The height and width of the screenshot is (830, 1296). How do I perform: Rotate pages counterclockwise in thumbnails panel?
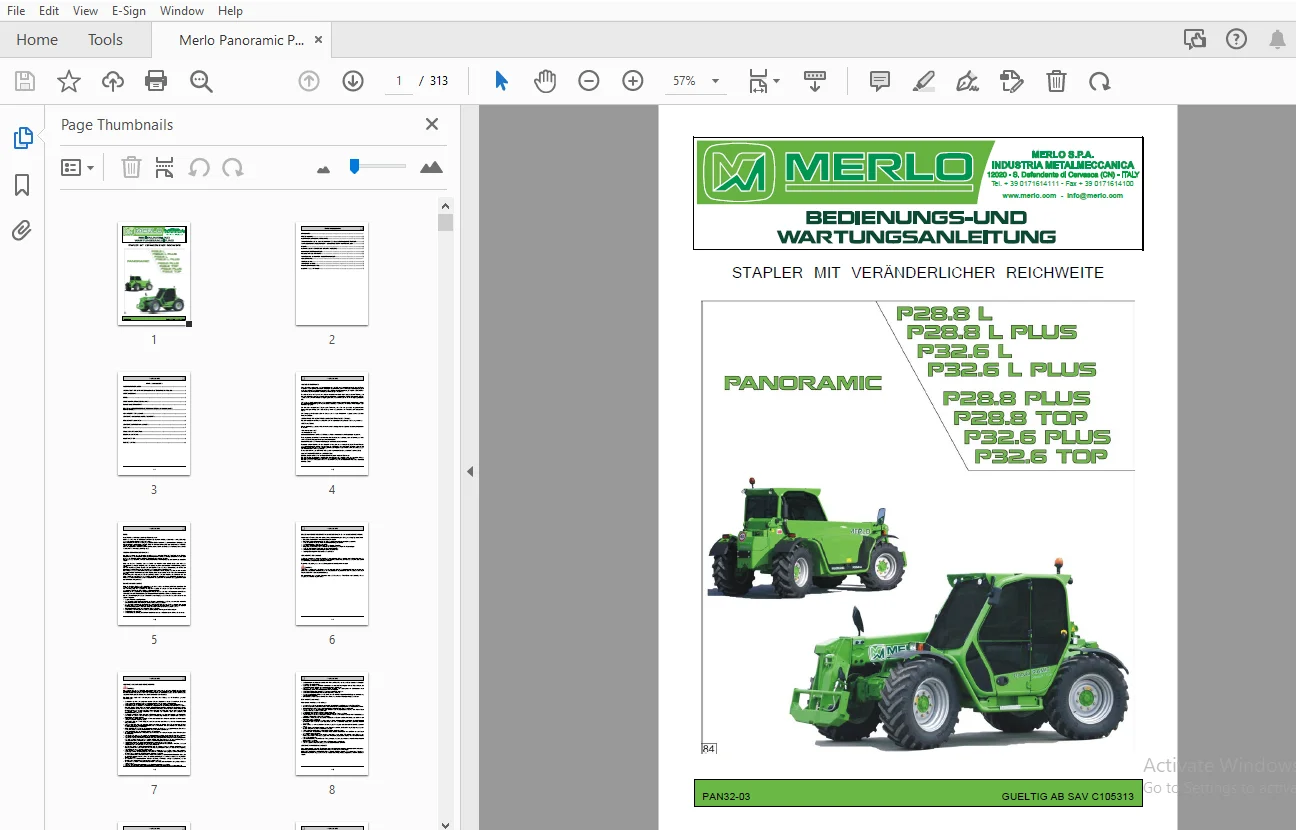click(x=199, y=168)
